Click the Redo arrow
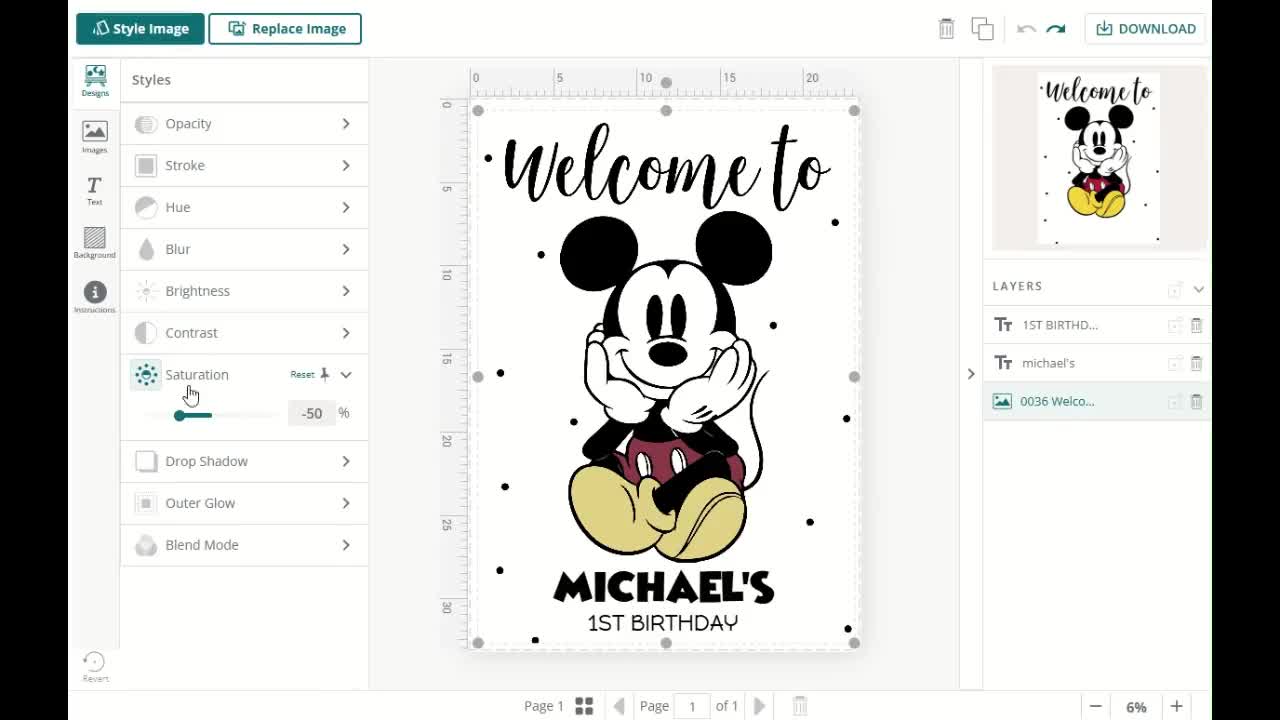 coord(1056,29)
